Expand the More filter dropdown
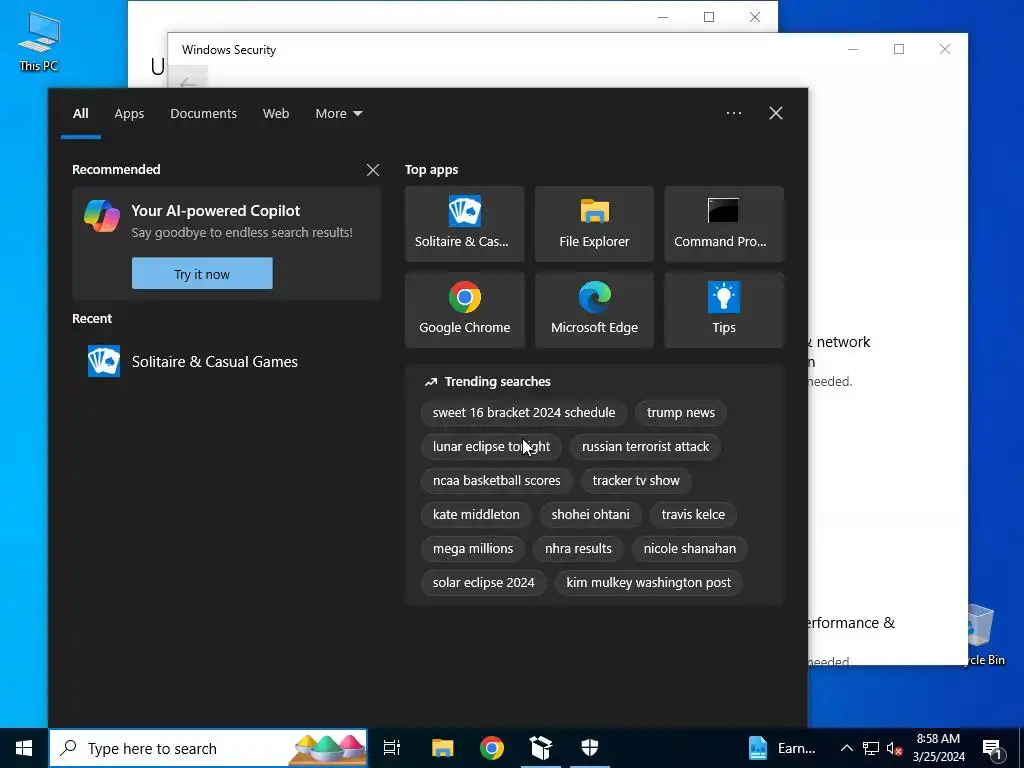 click(338, 114)
